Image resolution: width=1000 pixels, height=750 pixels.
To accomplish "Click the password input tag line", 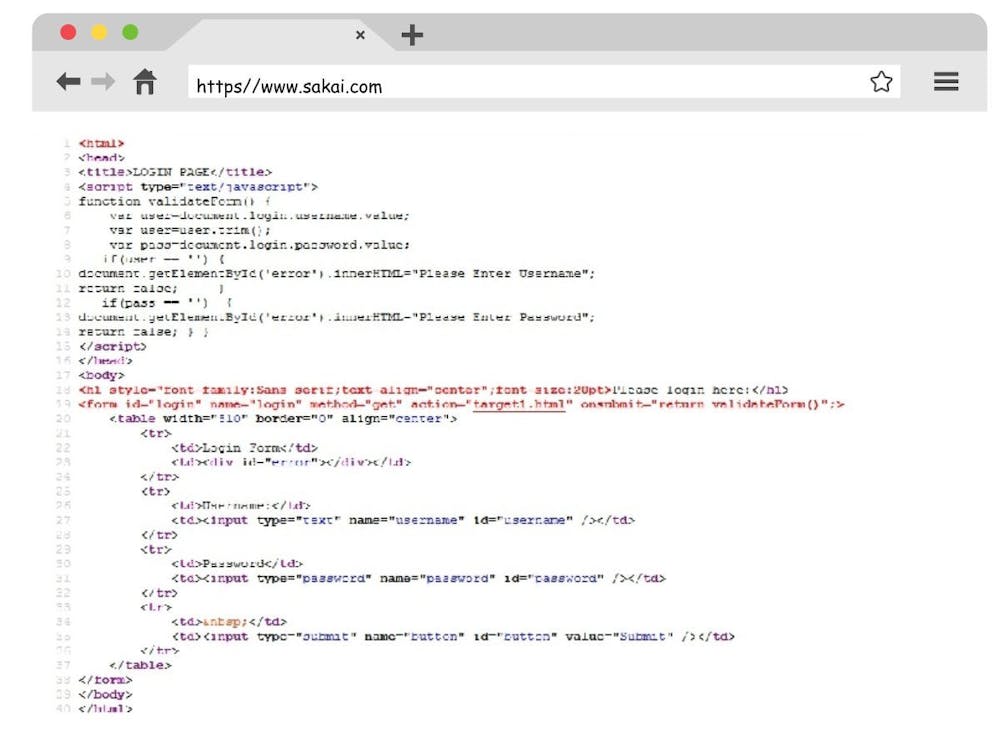I will pos(417,578).
